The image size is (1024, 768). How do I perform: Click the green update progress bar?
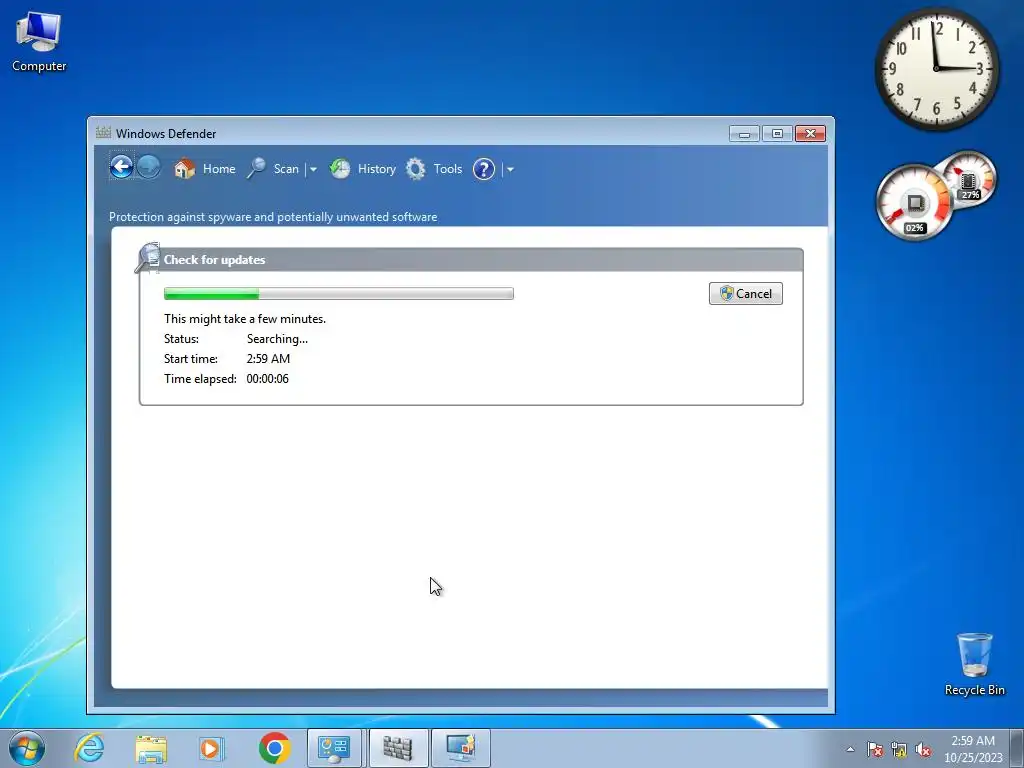[338, 294]
